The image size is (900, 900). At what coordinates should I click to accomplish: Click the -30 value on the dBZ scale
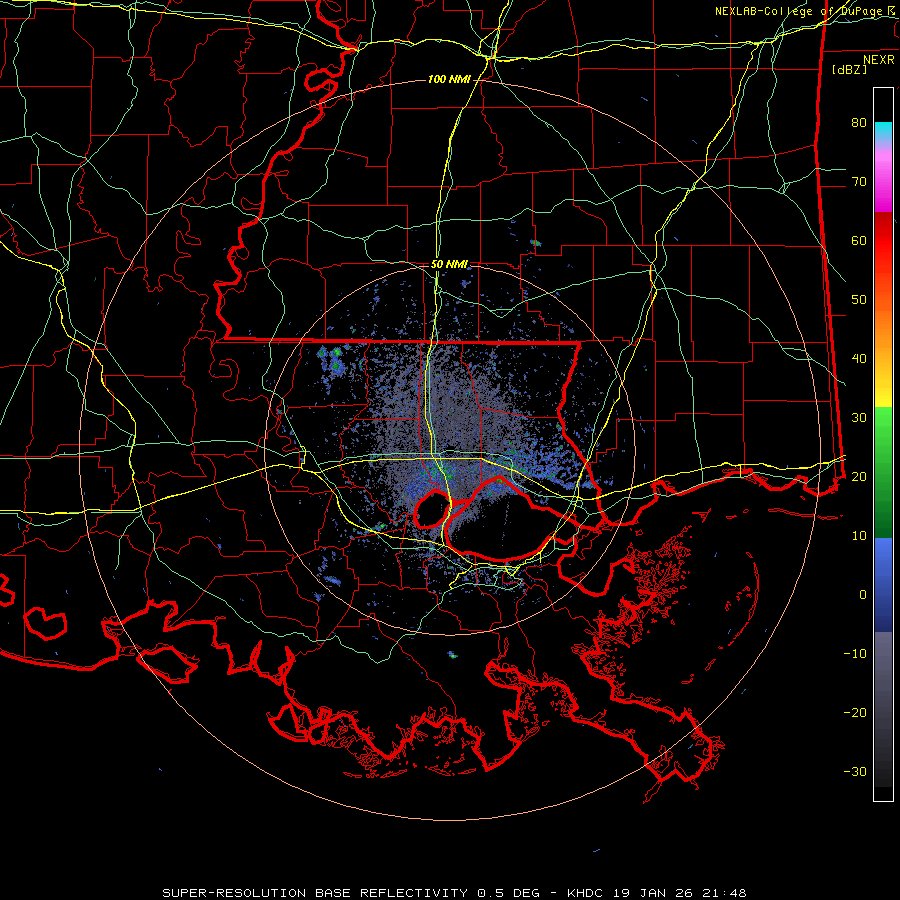(x=855, y=771)
